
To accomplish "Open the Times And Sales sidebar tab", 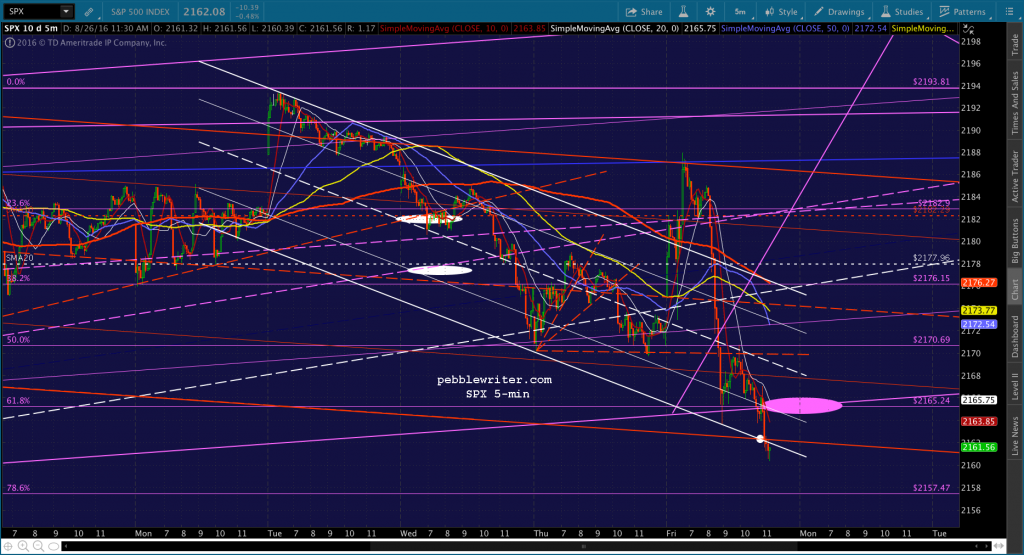I will point(1015,103).
